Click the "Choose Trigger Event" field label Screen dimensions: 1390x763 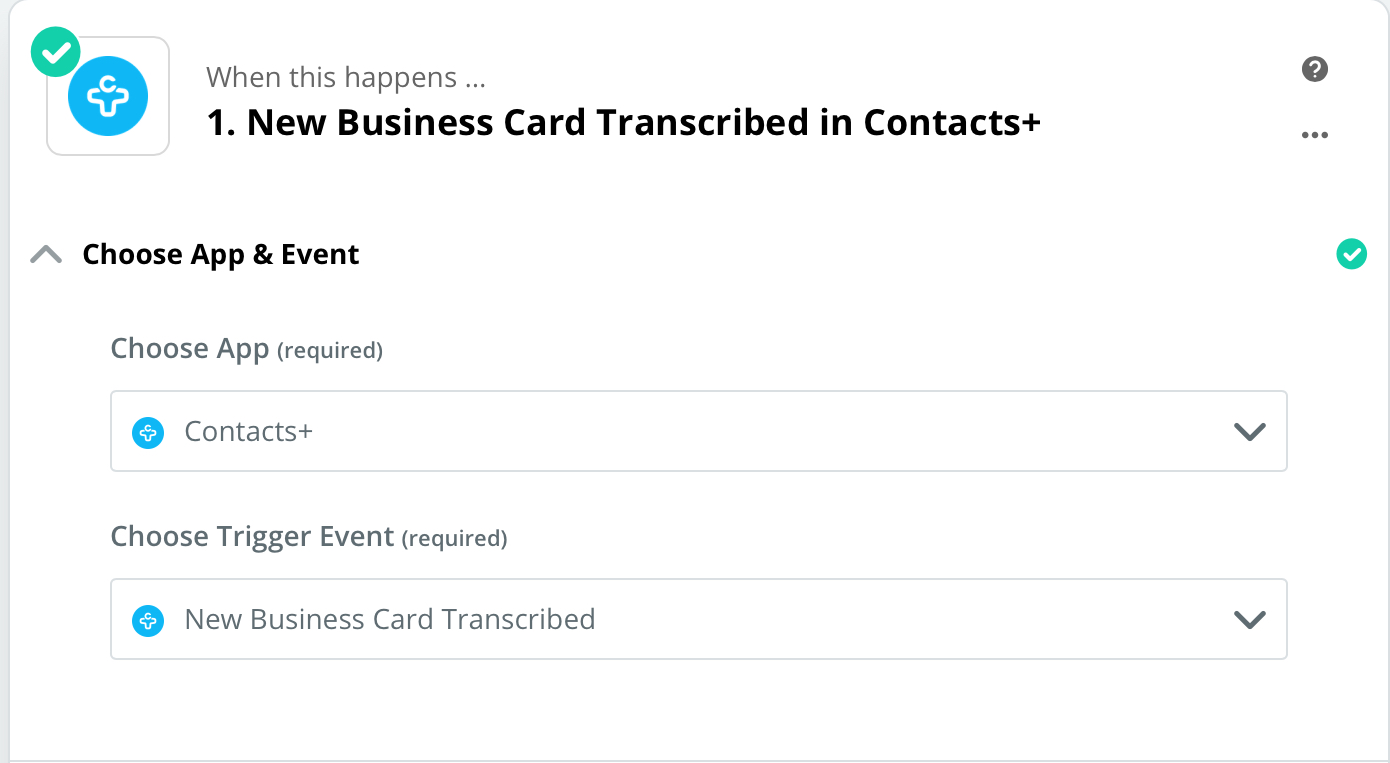[x=252, y=537]
